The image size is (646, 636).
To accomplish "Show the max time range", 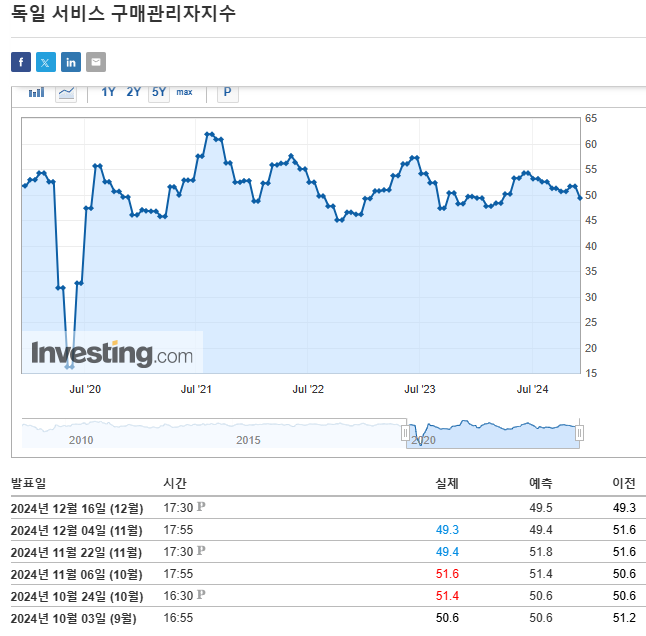I will point(184,93).
